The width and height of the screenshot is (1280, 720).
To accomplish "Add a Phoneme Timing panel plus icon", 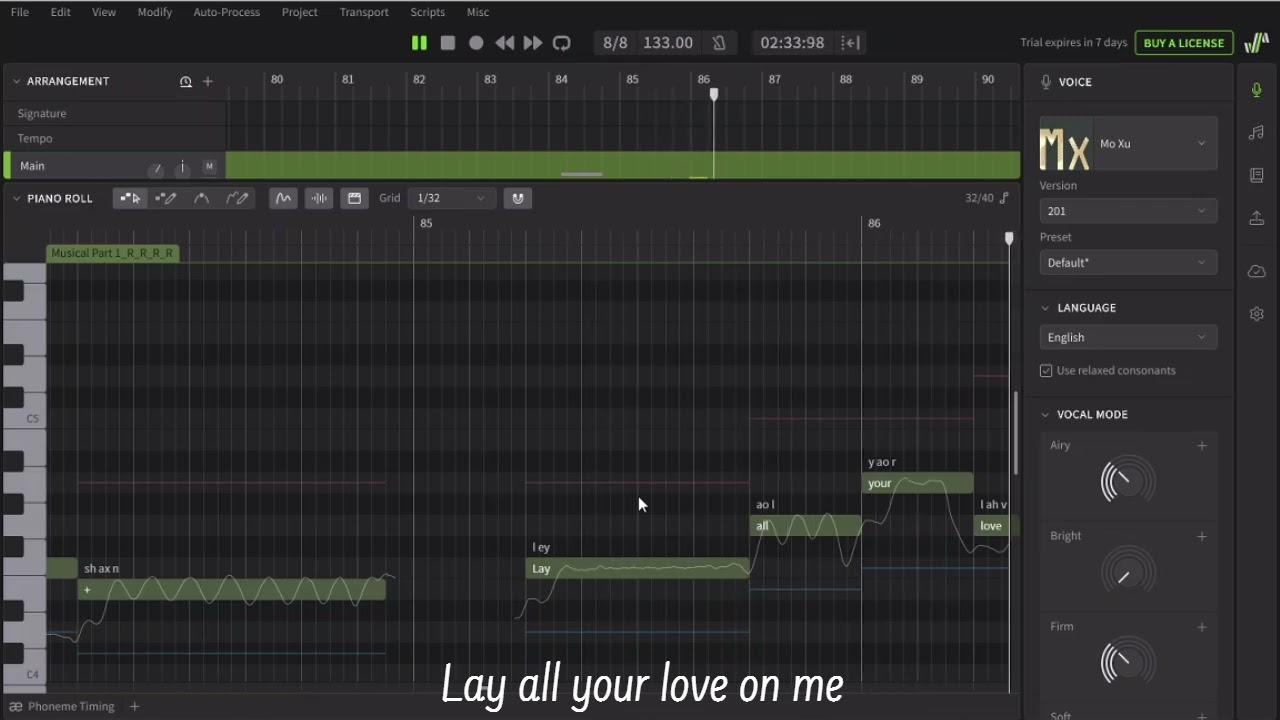I will (134, 706).
